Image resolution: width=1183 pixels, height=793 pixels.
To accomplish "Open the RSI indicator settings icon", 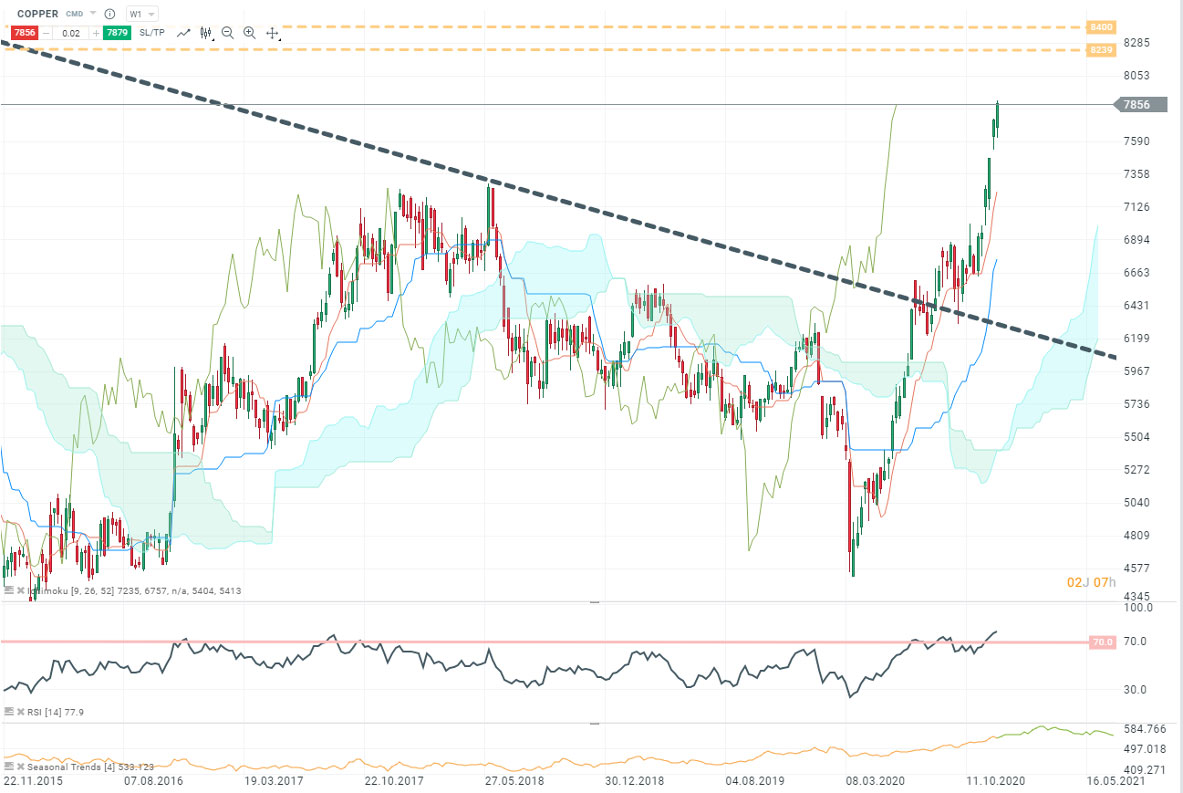I will (8, 712).
